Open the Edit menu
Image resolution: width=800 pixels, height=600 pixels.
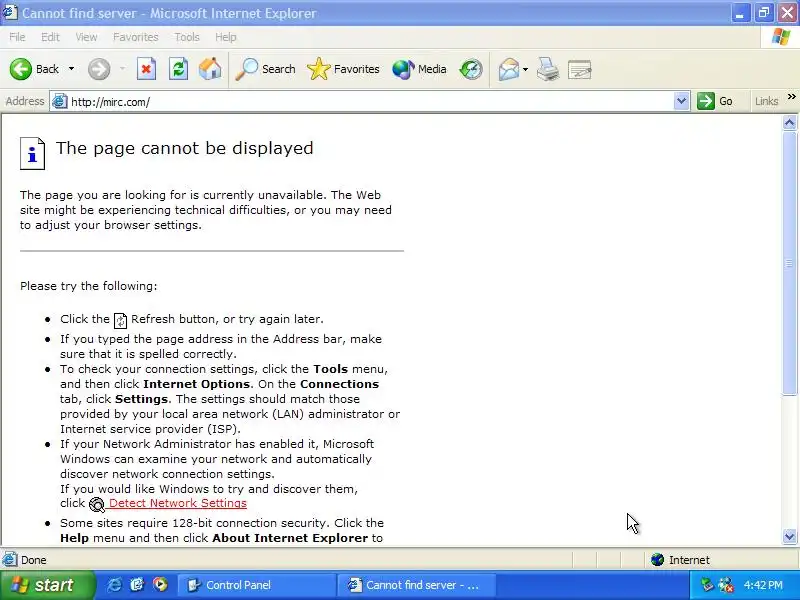[50, 37]
